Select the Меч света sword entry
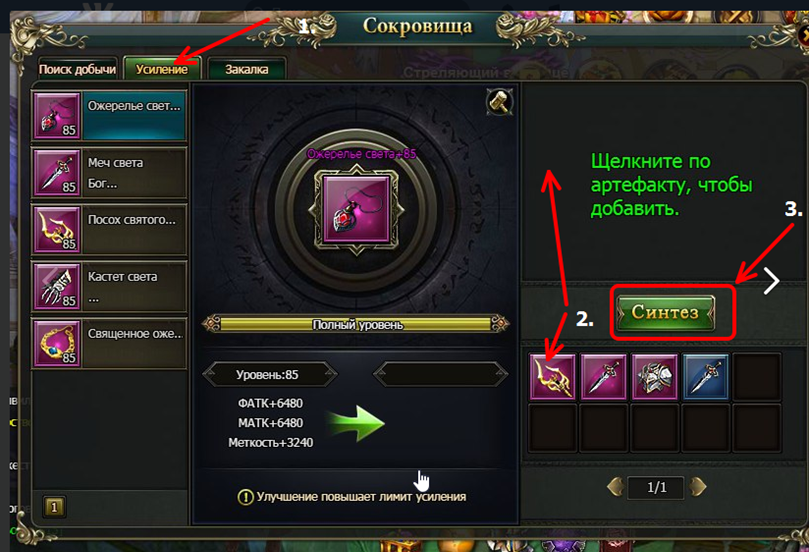 coord(109,173)
